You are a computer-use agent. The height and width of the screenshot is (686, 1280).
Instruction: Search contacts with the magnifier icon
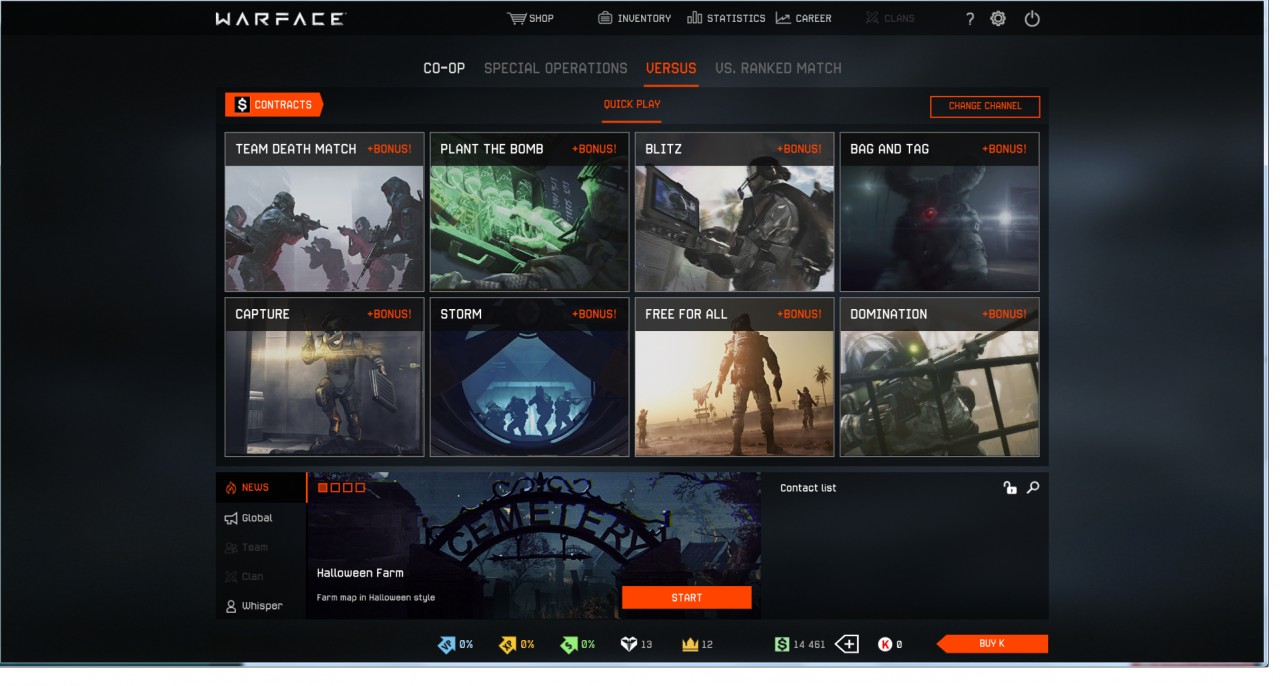(1033, 488)
